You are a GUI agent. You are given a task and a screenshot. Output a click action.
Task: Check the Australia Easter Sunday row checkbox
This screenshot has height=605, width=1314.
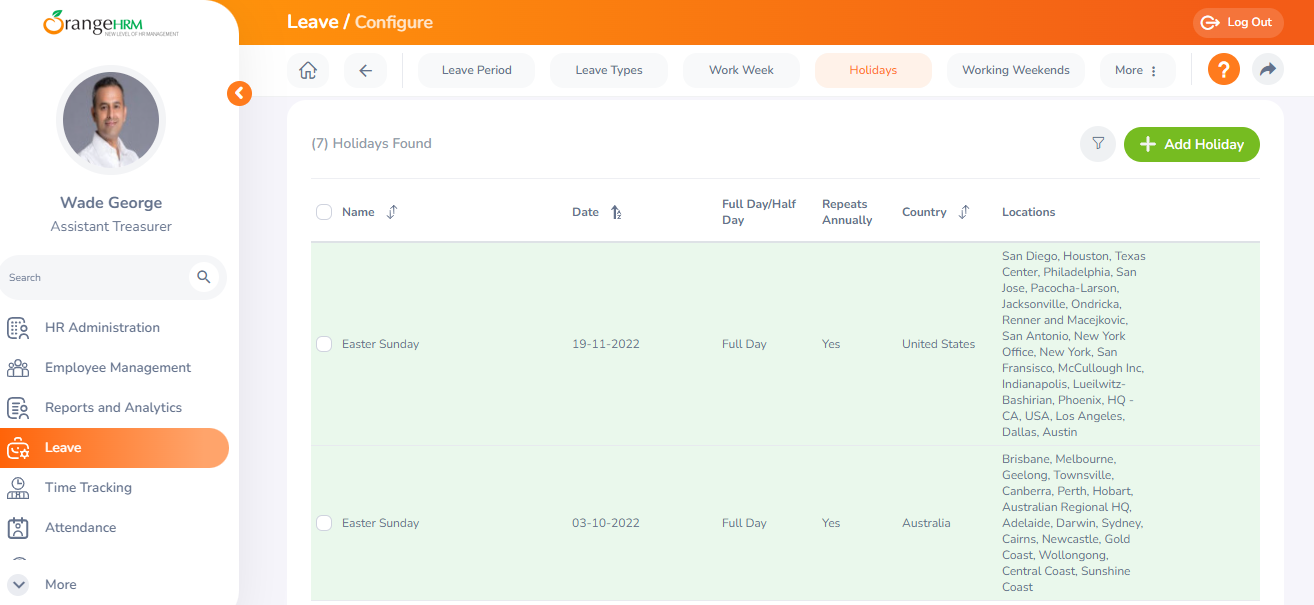pos(323,522)
